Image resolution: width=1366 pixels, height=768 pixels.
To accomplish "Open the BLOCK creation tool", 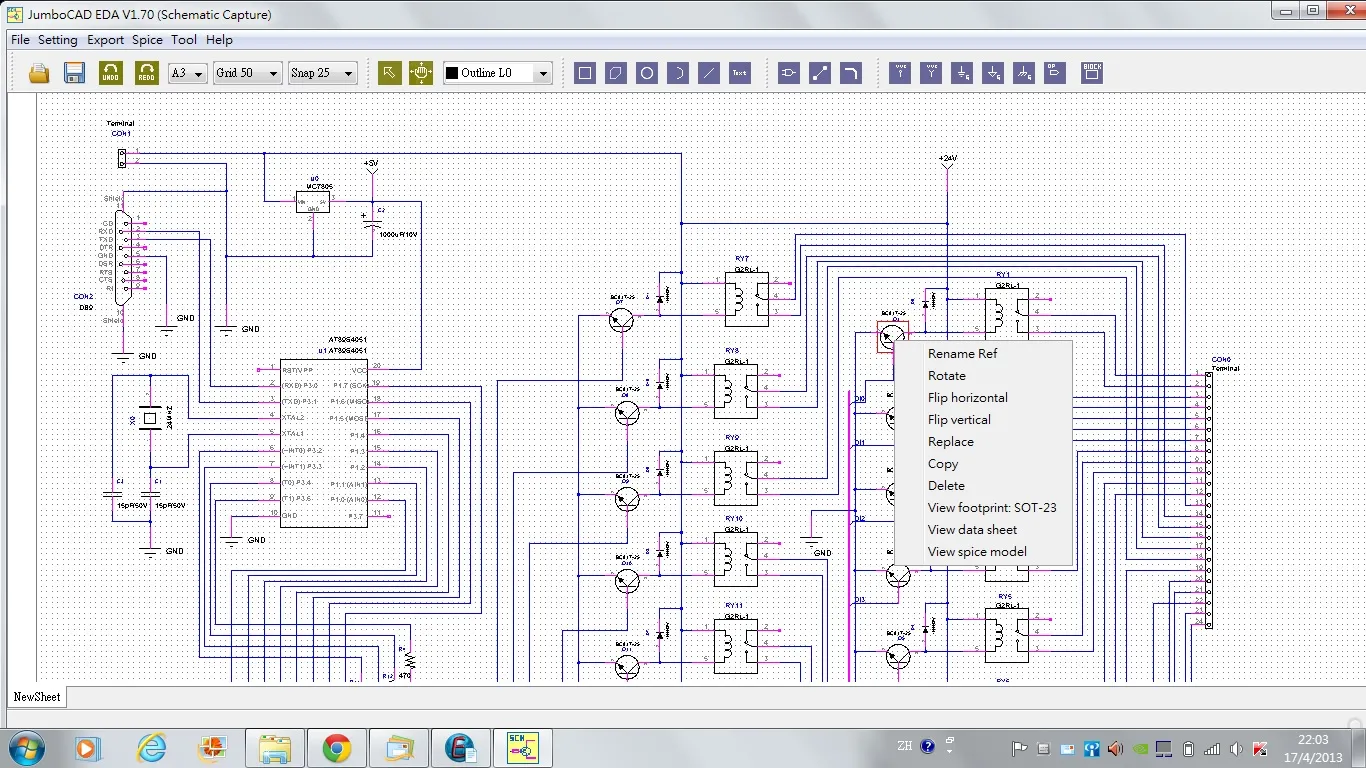I will (1091, 72).
